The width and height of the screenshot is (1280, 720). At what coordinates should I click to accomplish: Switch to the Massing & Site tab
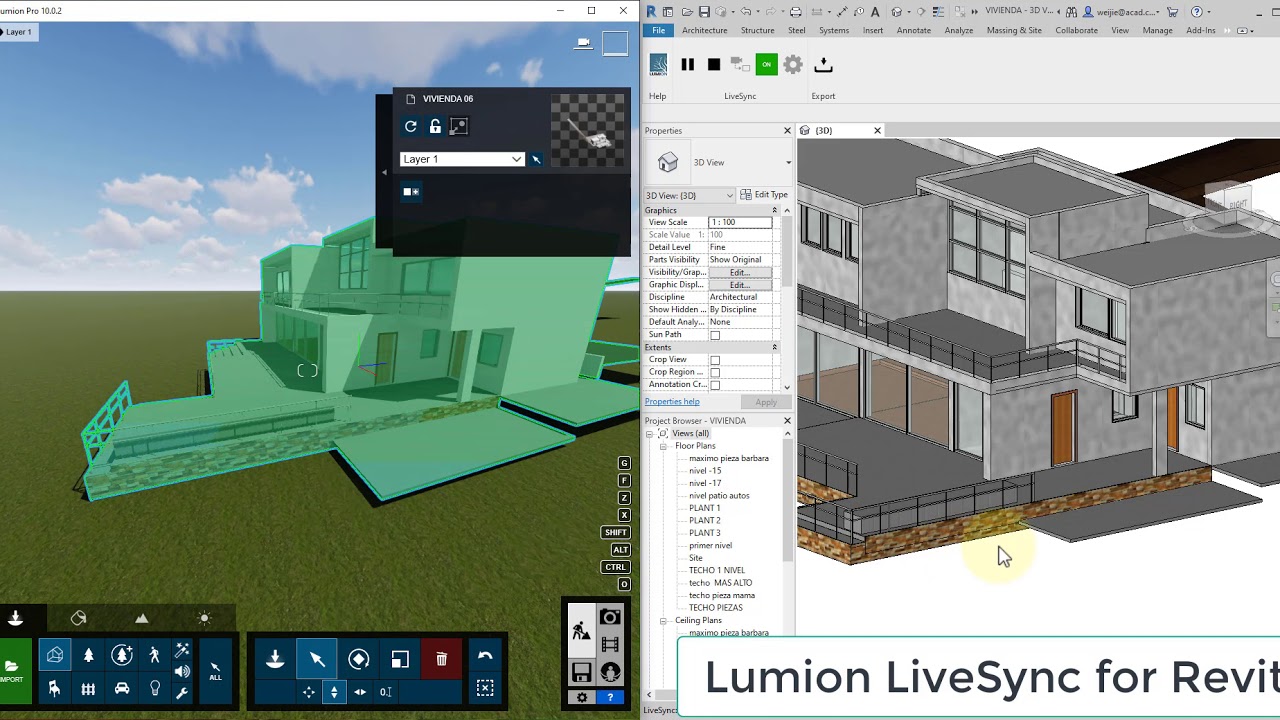coord(1014,30)
